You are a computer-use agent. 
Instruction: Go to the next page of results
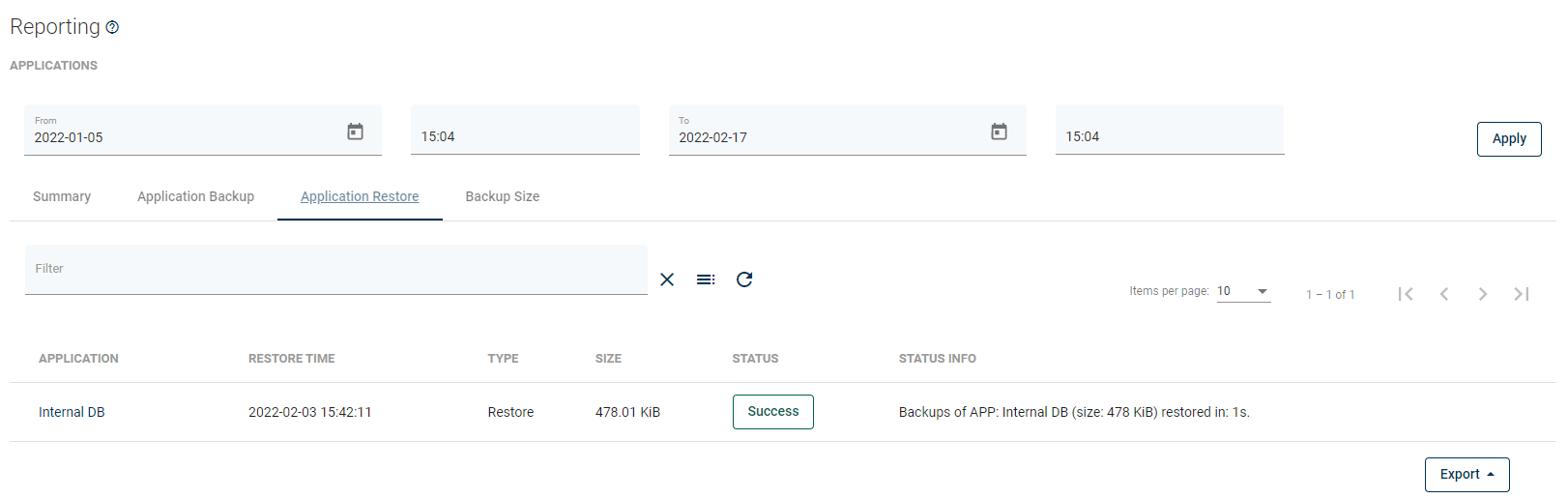click(1483, 294)
